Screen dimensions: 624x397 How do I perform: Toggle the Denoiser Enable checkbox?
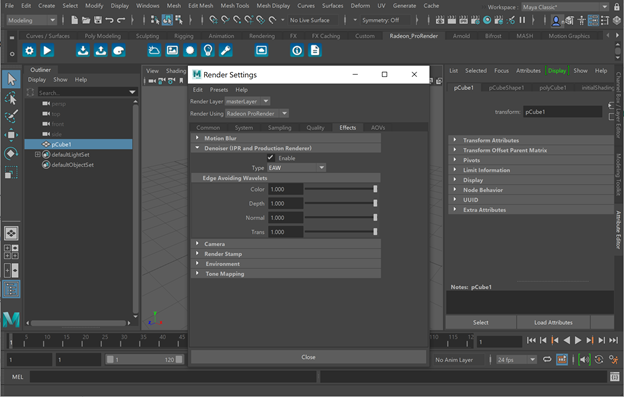[x=271, y=158]
